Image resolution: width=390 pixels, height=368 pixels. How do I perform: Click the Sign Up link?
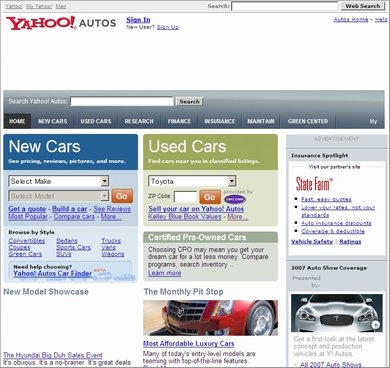(x=168, y=27)
